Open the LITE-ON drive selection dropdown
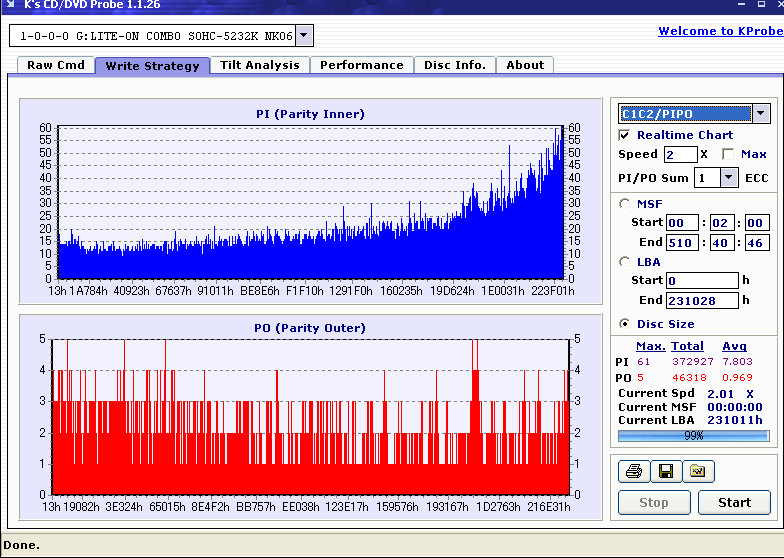The height and width of the screenshot is (558, 784). (304, 37)
